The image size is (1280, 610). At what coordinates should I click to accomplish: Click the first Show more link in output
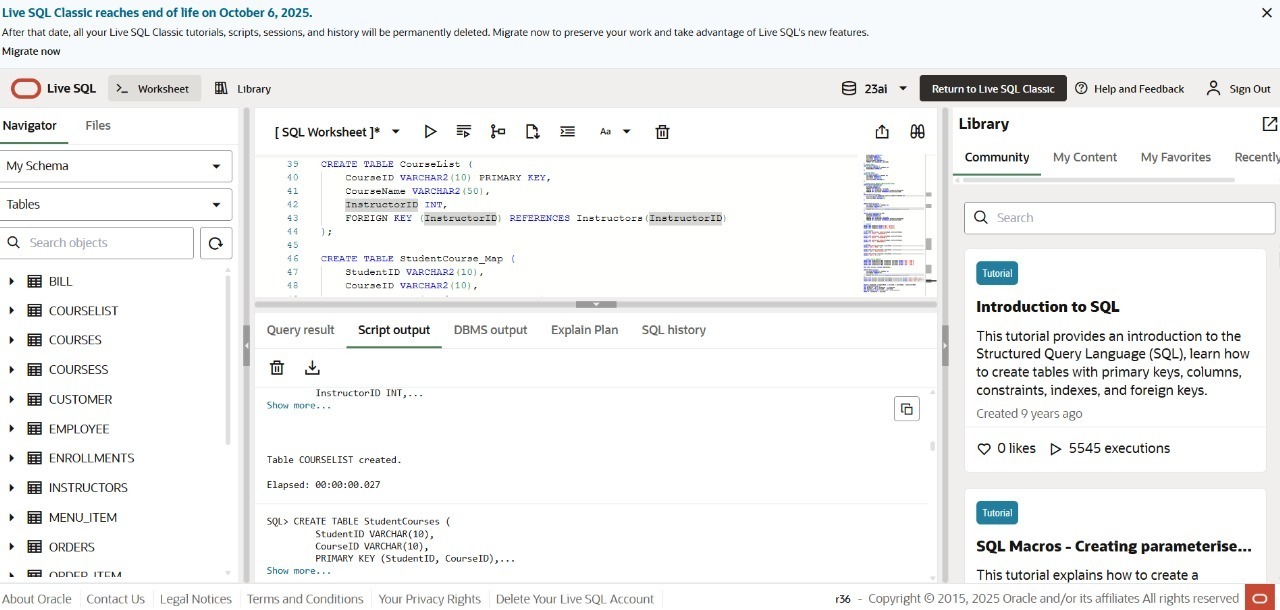(298, 405)
